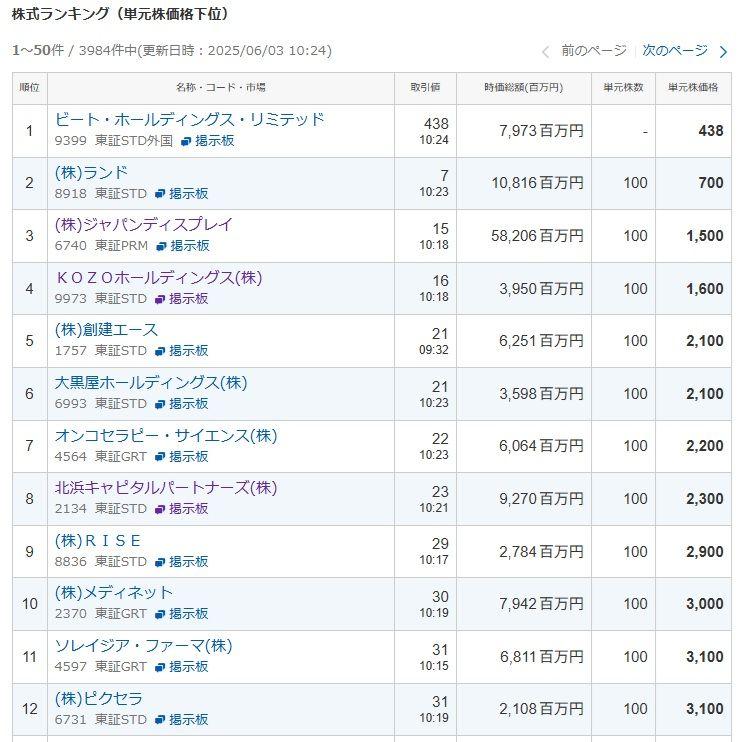Open 北浜キャピタルパートナーズ(株) stock link

(x=166, y=487)
